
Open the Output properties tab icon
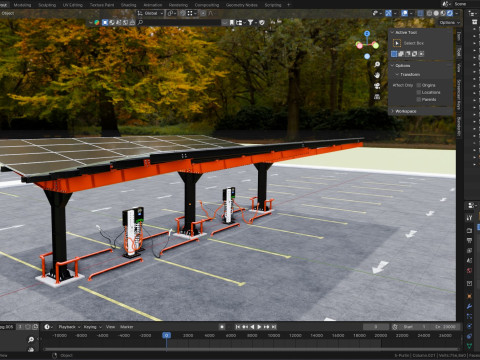point(469,240)
